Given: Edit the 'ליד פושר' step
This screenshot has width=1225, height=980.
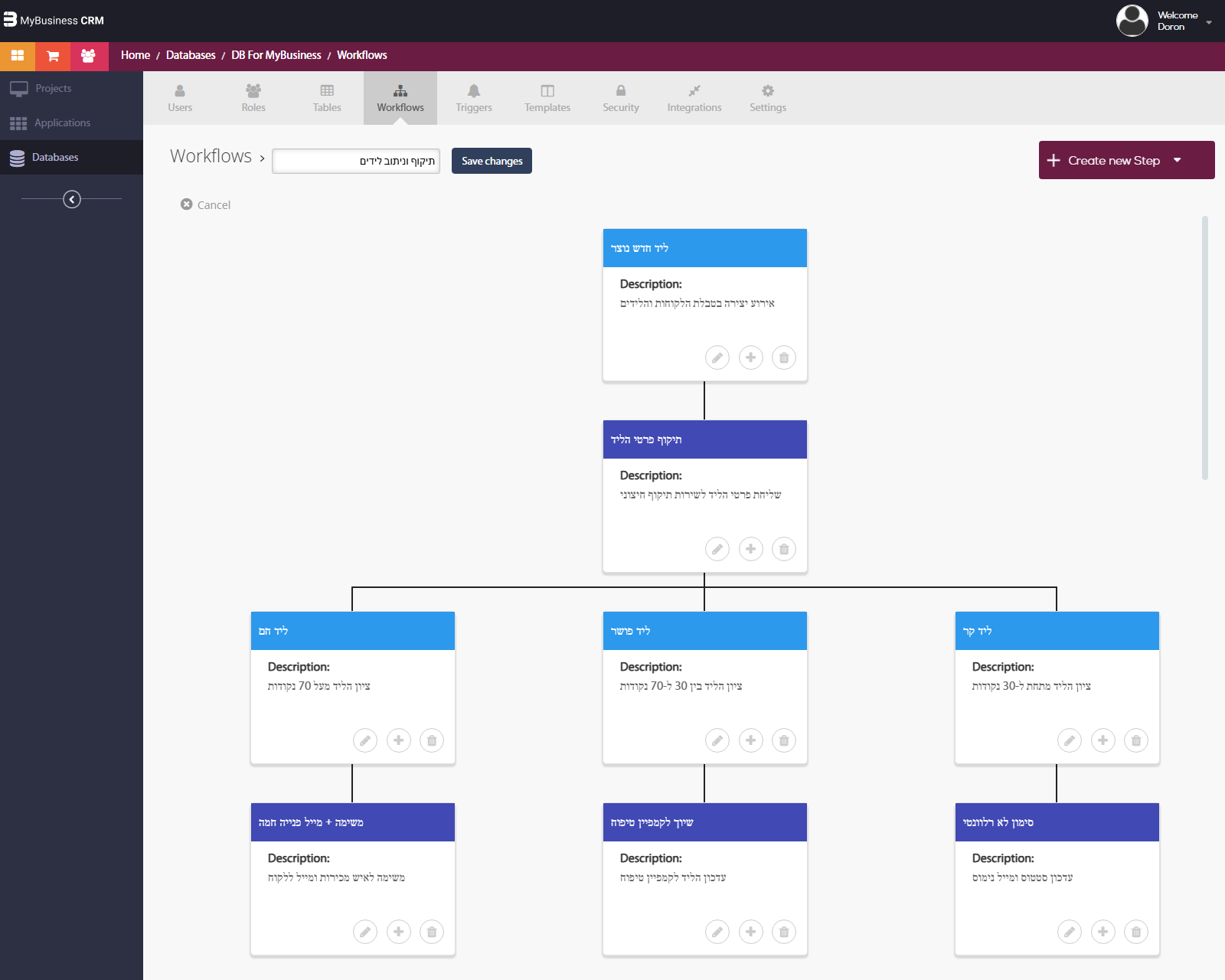Looking at the screenshot, I should pos(717,740).
